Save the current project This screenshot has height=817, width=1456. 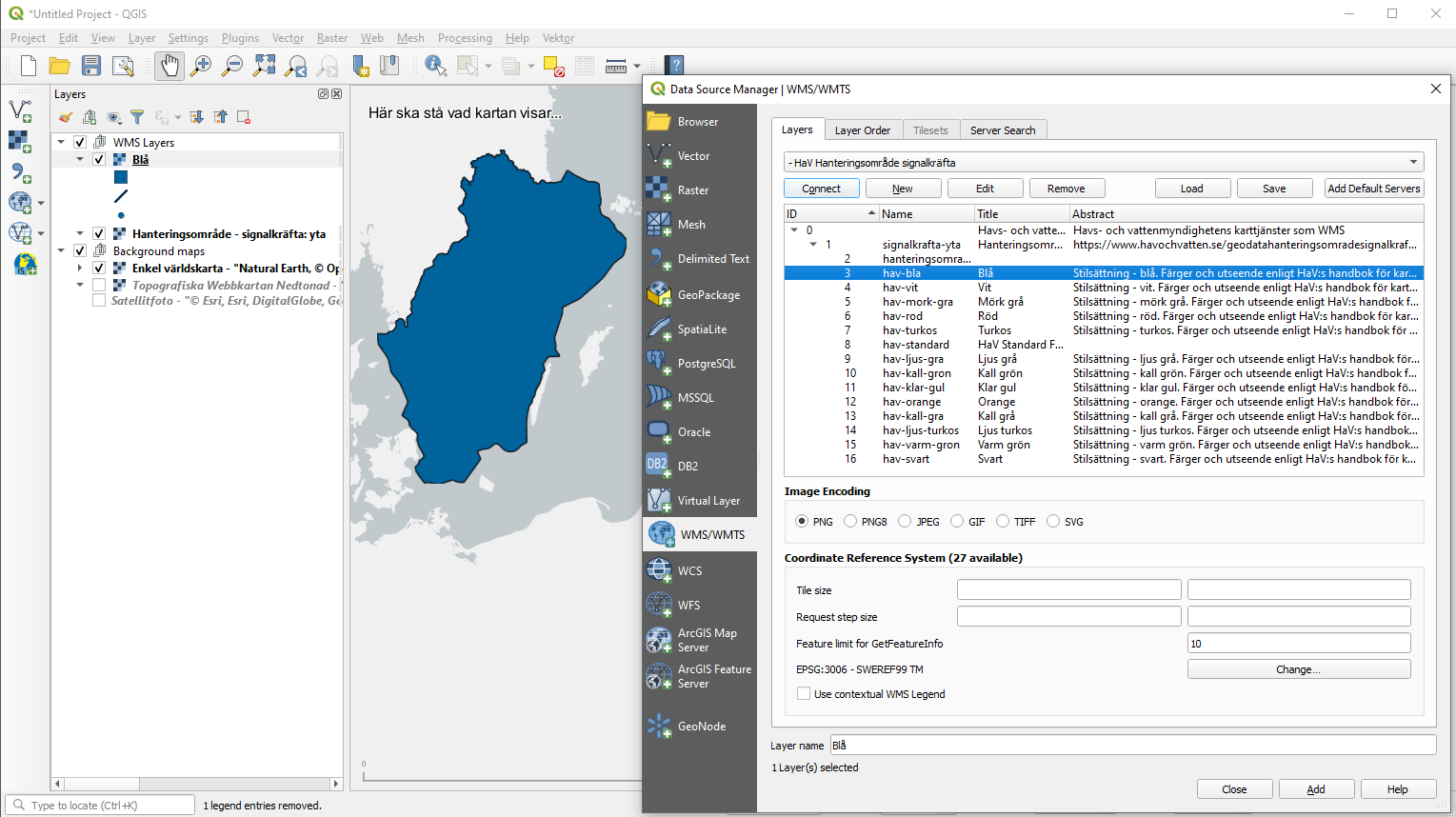(x=90, y=66)
